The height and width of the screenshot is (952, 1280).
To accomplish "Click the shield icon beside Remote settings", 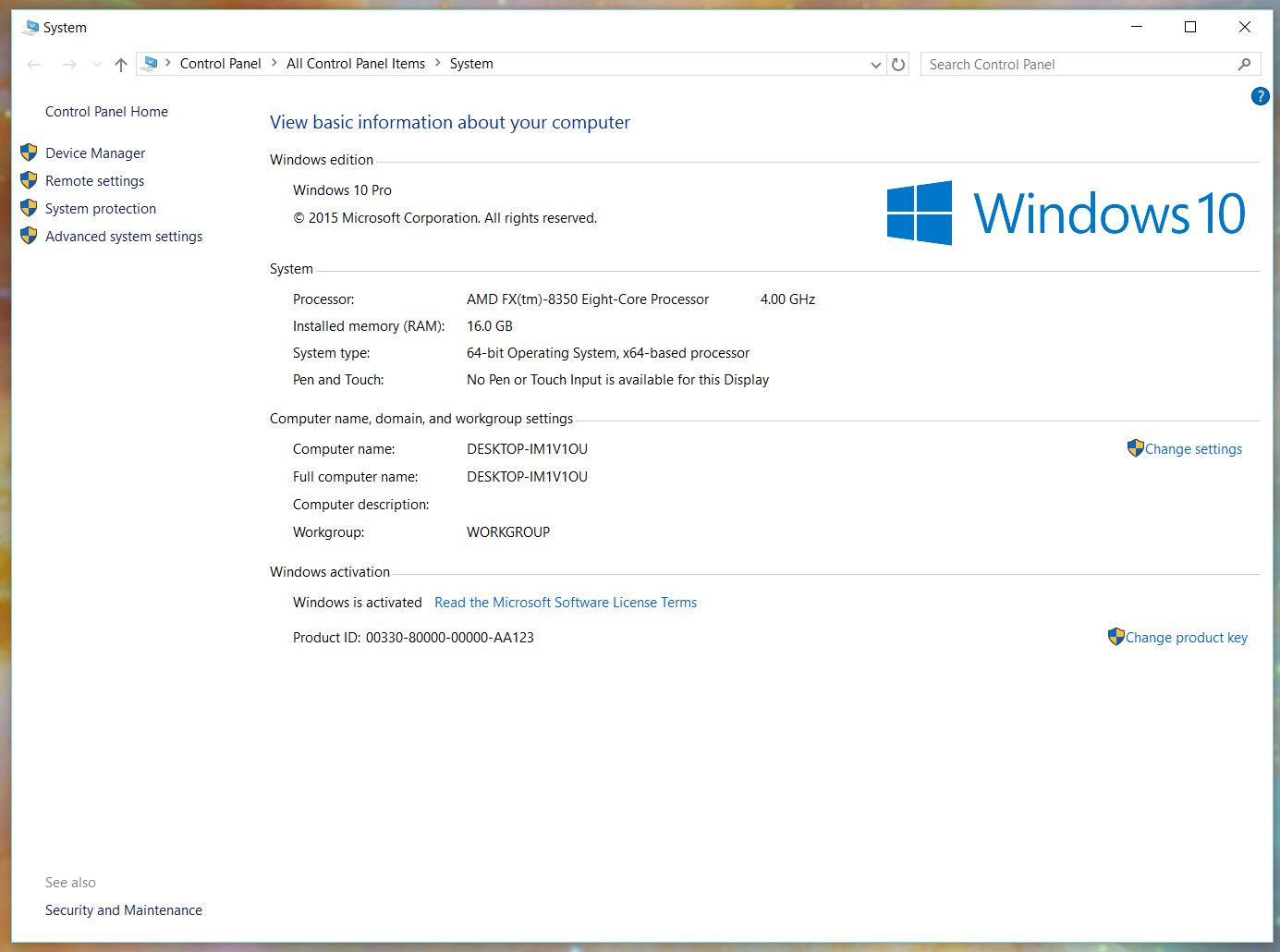I will pyautogui.click(x=29, y=180).
